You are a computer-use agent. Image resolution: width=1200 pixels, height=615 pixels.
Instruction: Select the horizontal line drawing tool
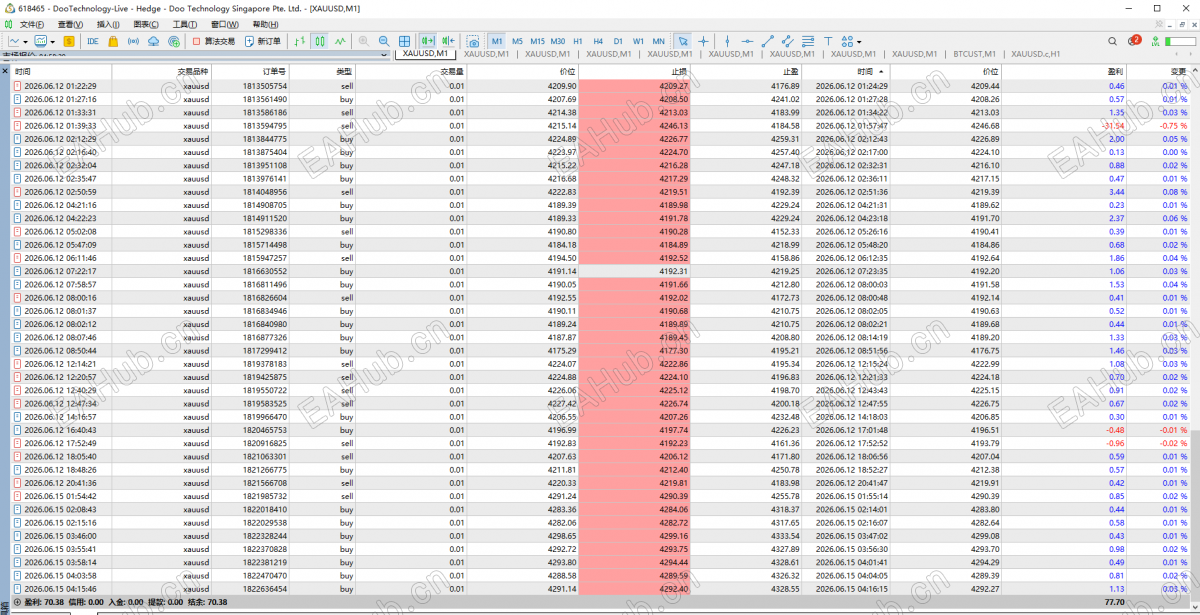tap(747, 41)
